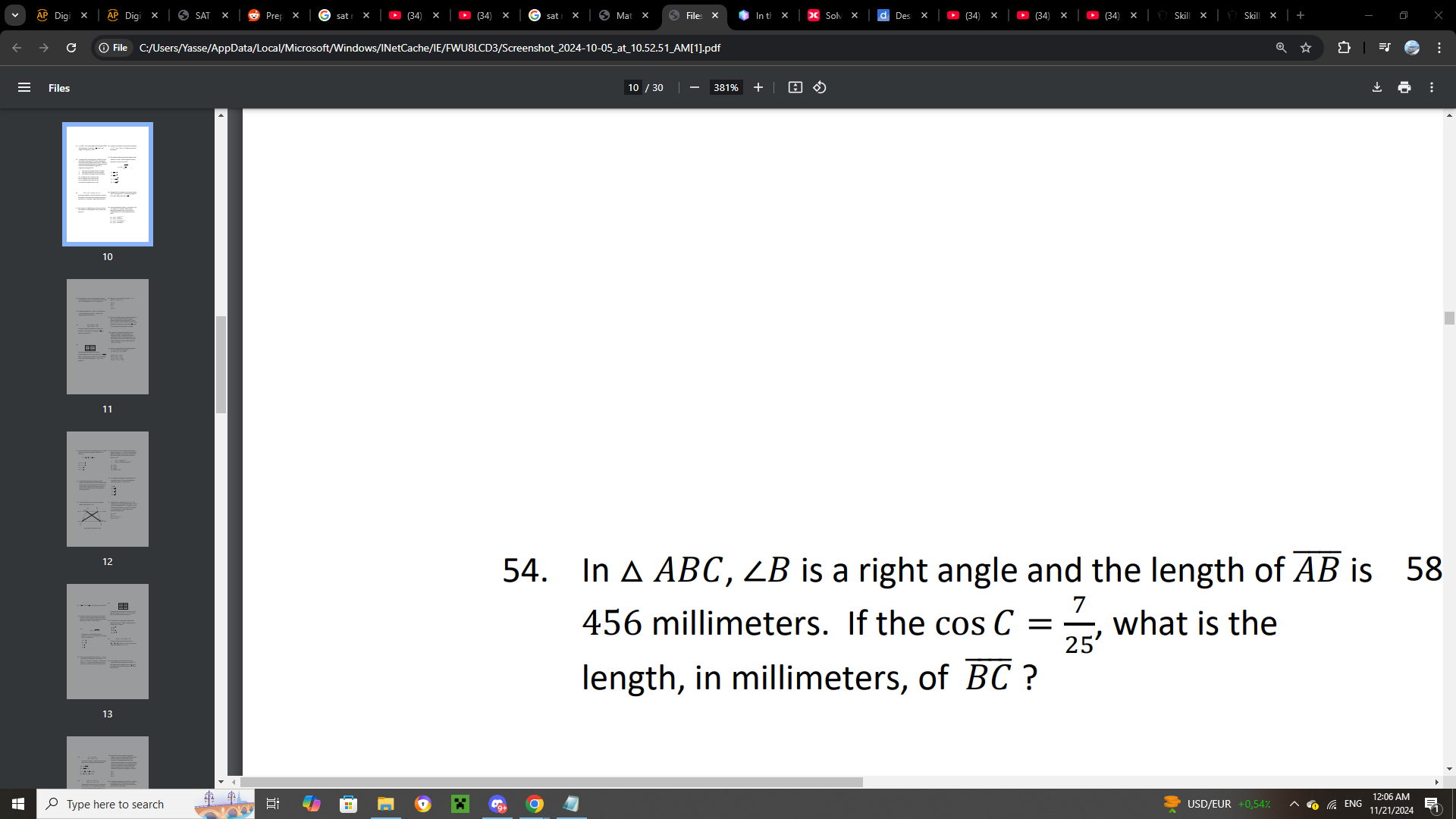Open the browser zoom magnifier icon

point(1281,48)
